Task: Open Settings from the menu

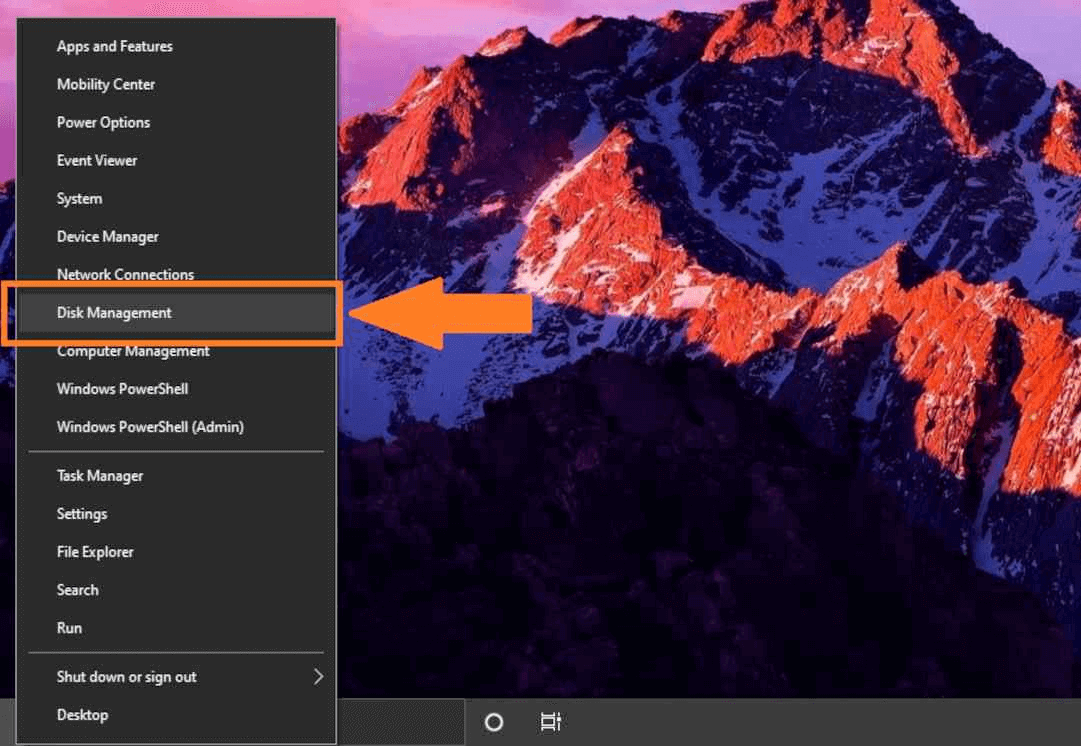Action: [x=81, y=513]
